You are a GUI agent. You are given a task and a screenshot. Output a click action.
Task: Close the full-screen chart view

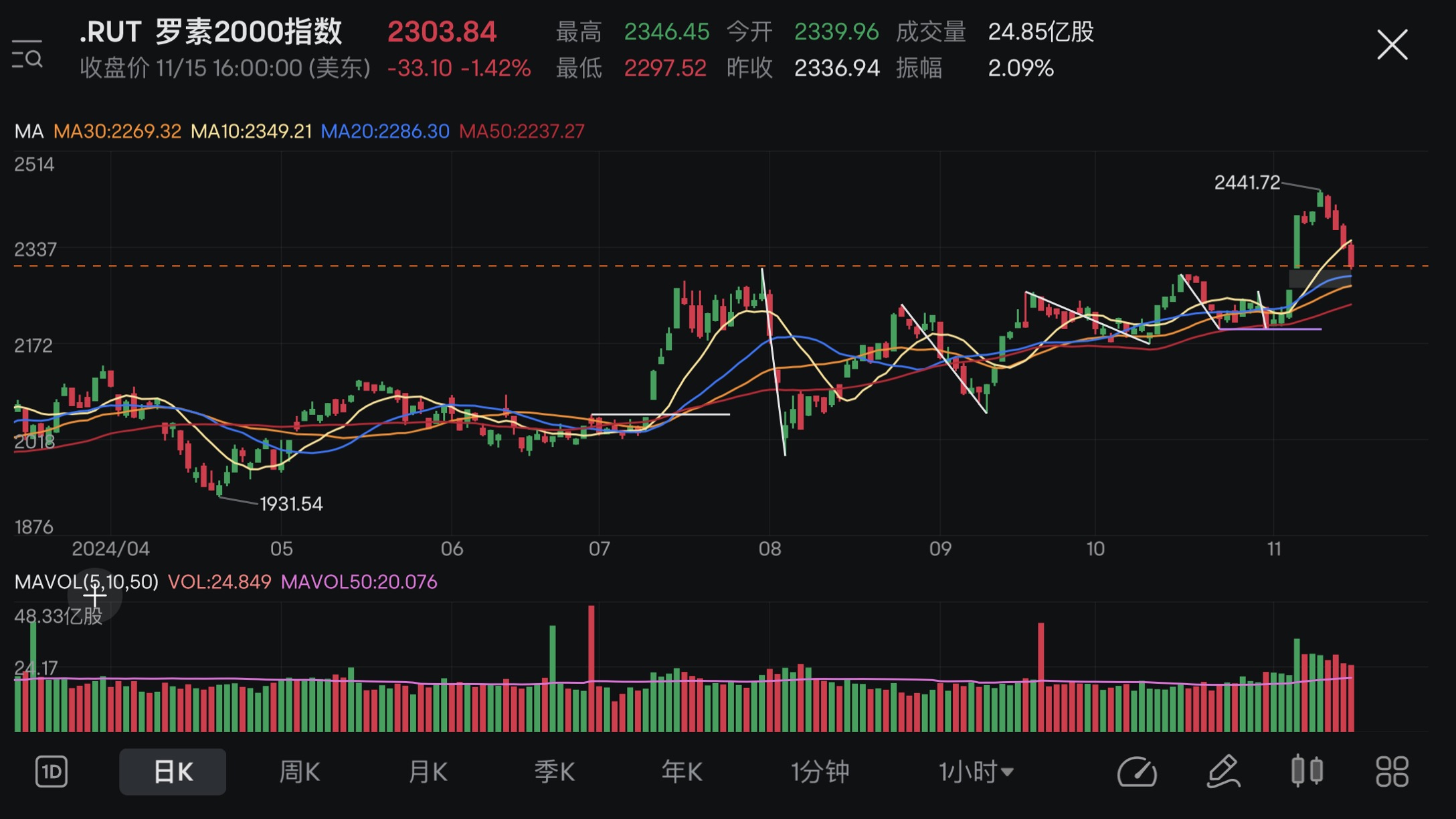click(1392, 45)
